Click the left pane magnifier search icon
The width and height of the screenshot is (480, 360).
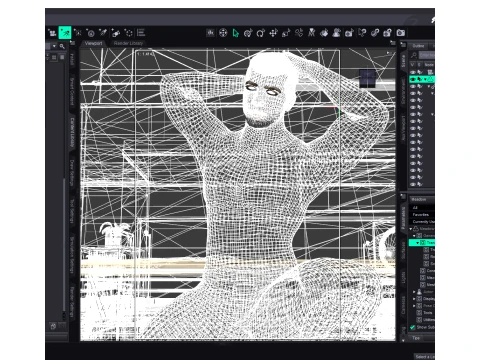[62, 46]
